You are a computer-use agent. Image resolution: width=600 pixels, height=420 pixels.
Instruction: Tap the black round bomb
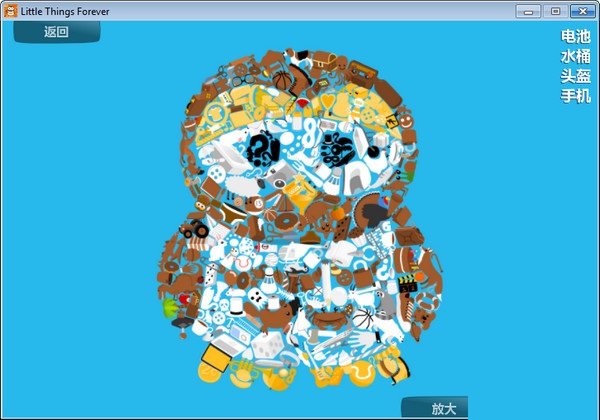click(372, 151)
